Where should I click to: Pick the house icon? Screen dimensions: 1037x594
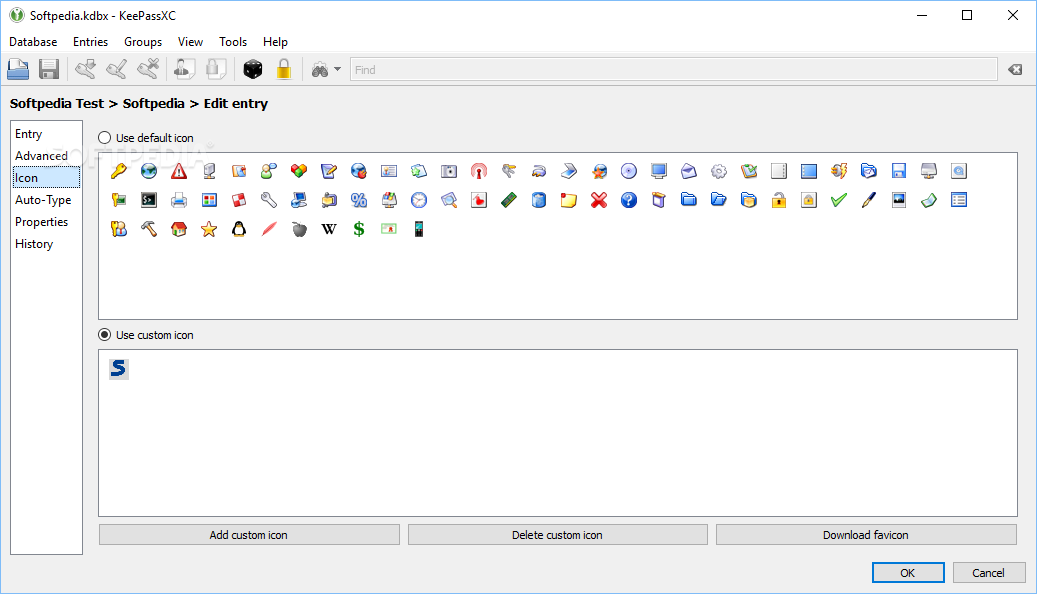179,229
